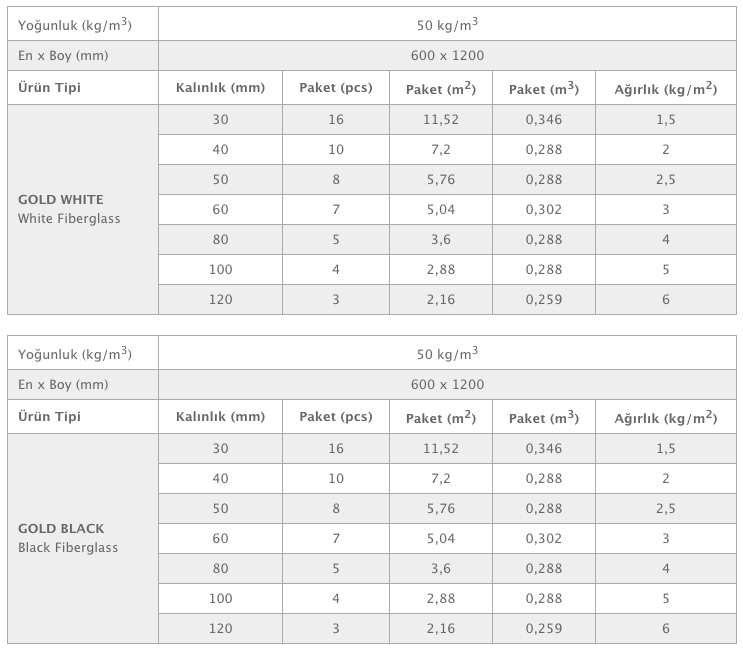Click the 2,5 weight value in second table
The width and height of the screenshot is (743, 652).
pos(666,508)
